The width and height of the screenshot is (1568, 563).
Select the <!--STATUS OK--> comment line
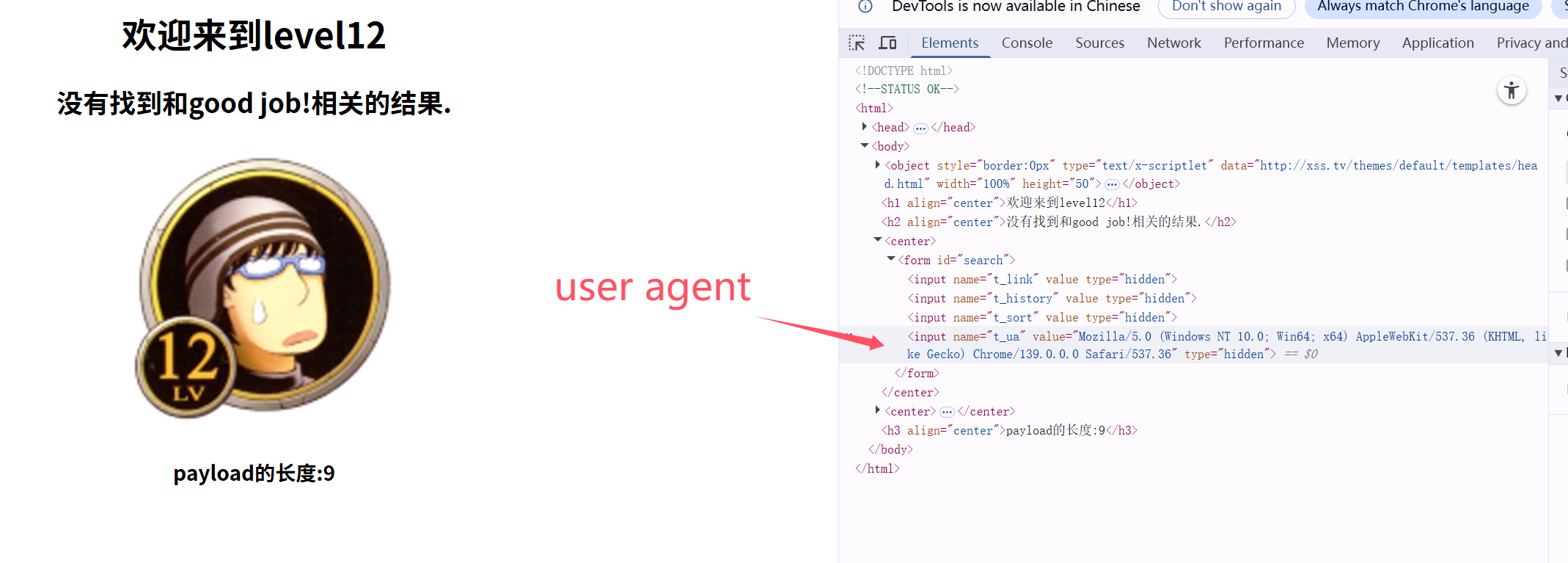click(907, 90)
